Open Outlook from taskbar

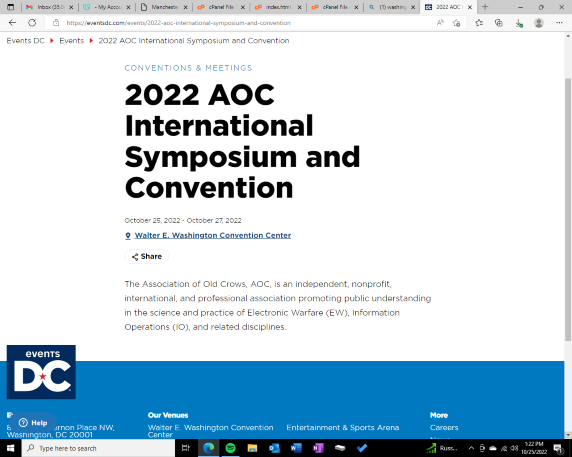274,448
